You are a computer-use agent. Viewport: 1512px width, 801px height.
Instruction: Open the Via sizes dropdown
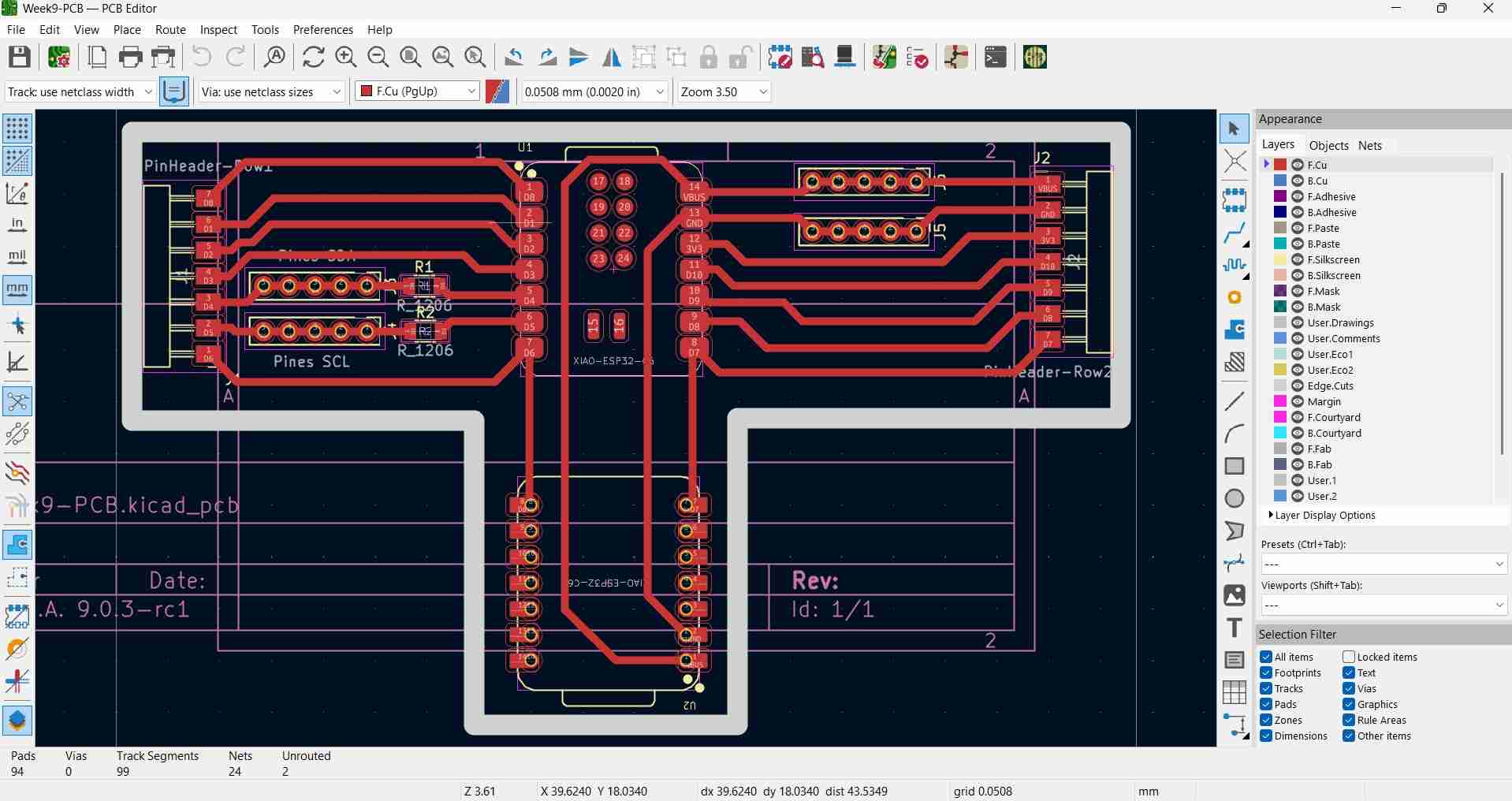[x=272, y=91]
